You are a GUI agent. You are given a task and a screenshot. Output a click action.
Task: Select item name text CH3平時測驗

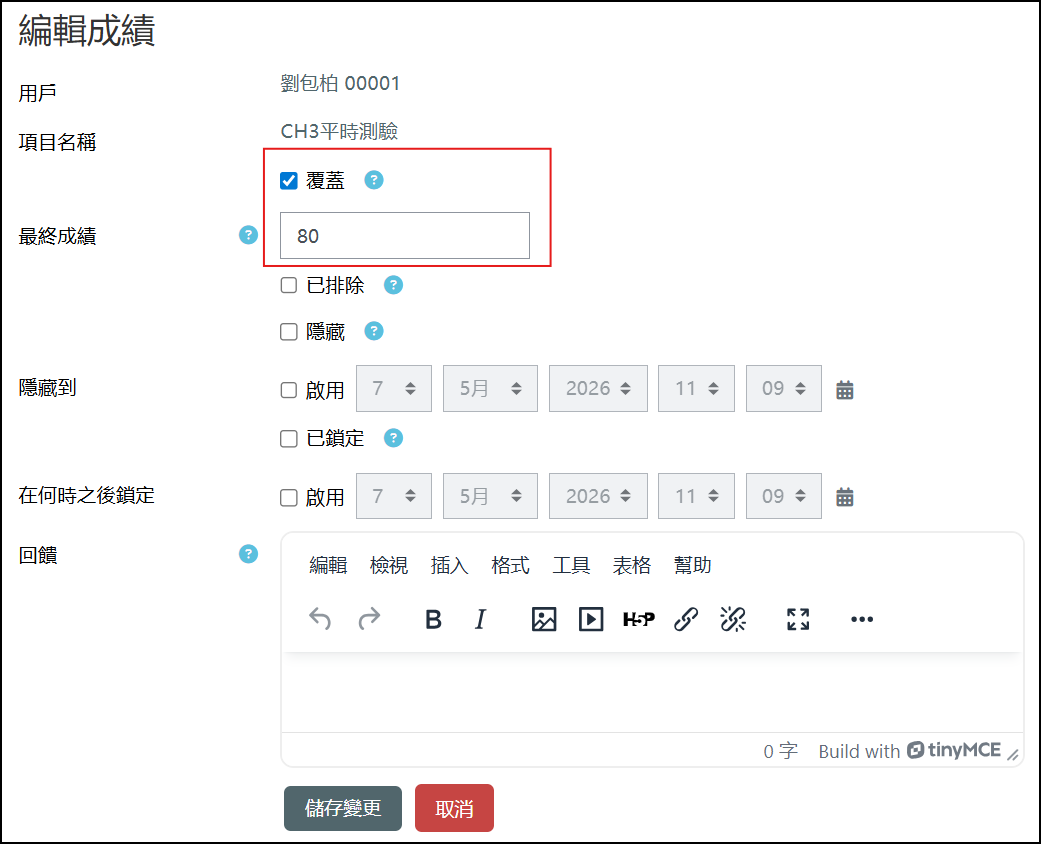coord(339,131)
